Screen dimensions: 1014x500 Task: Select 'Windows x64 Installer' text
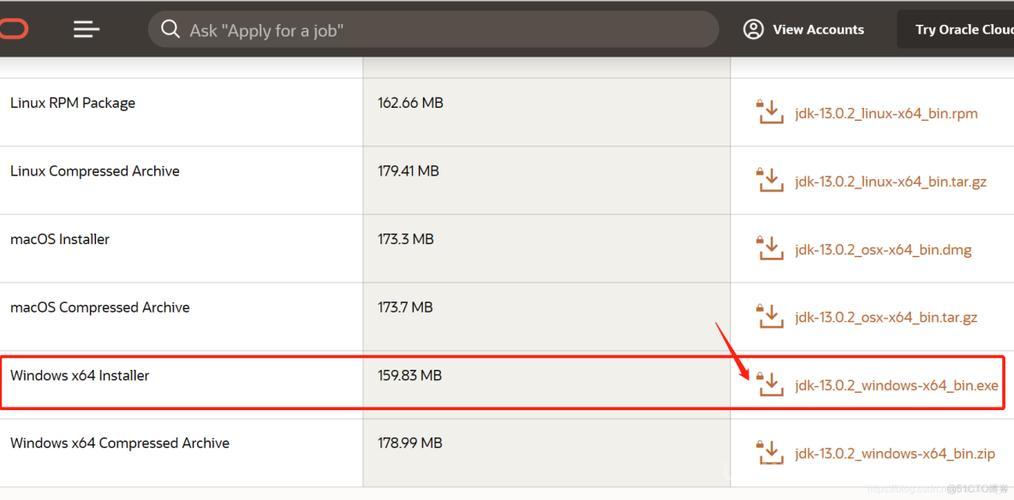coord(80,375)
